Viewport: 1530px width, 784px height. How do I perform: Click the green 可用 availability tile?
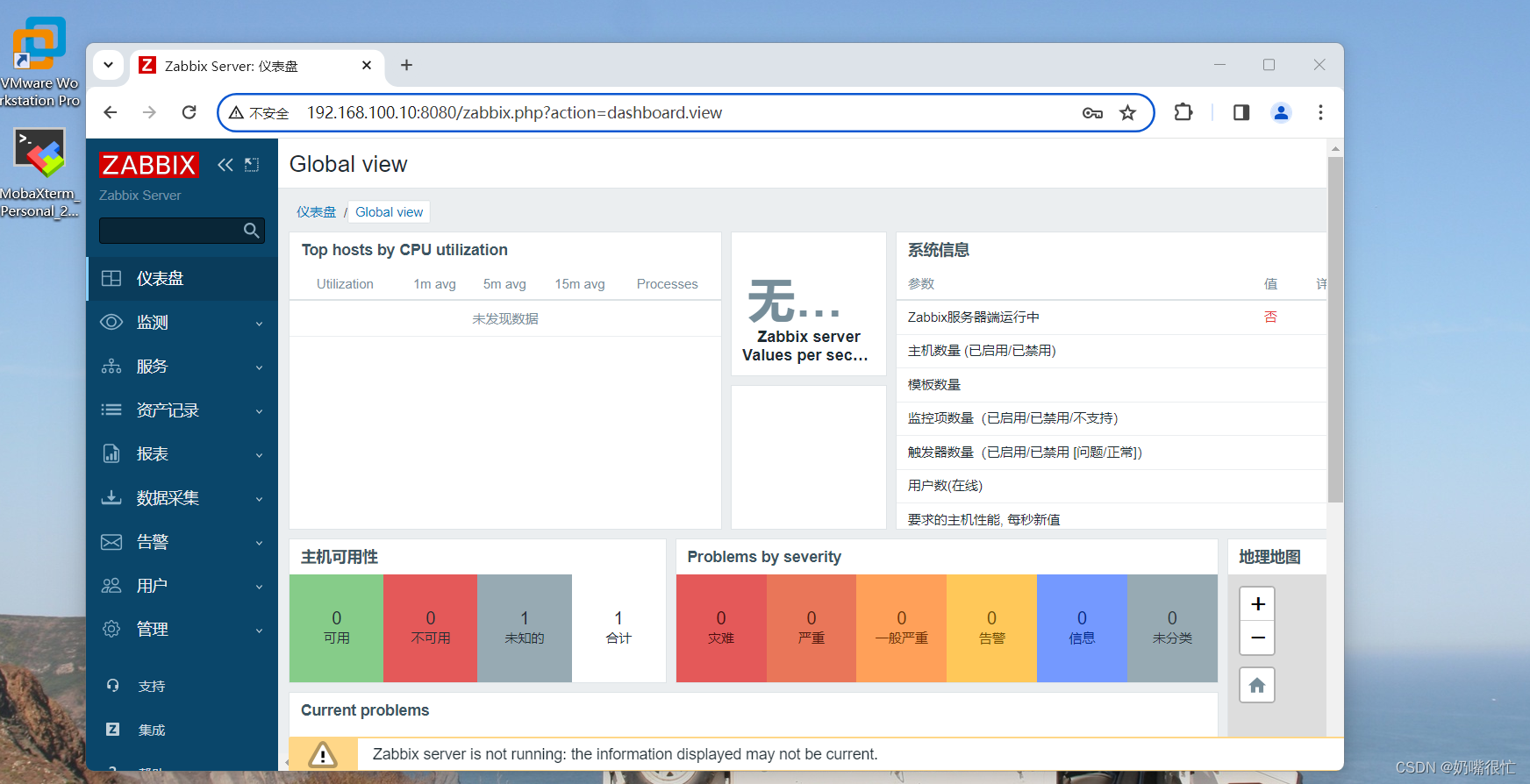(336, 628)
